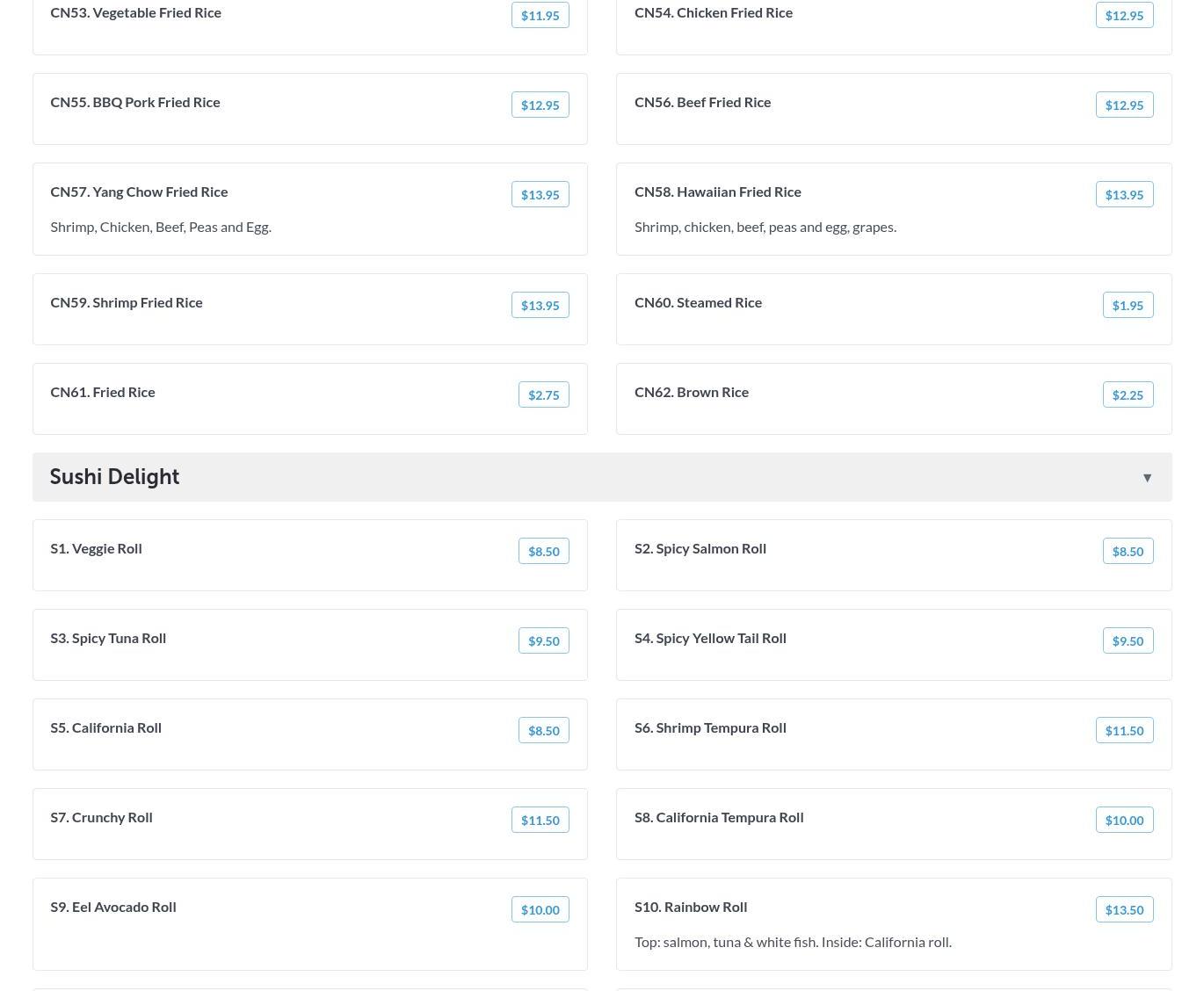
Task: Select the Spicy Tuna Roll price
Action: [x=544, y=640]
